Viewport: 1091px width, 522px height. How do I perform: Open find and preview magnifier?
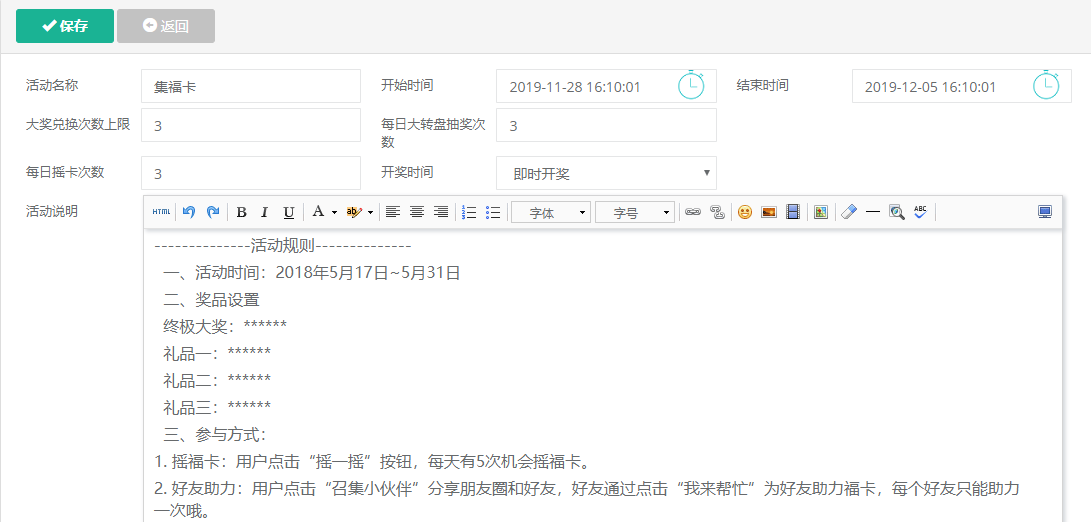coord(896,212)
